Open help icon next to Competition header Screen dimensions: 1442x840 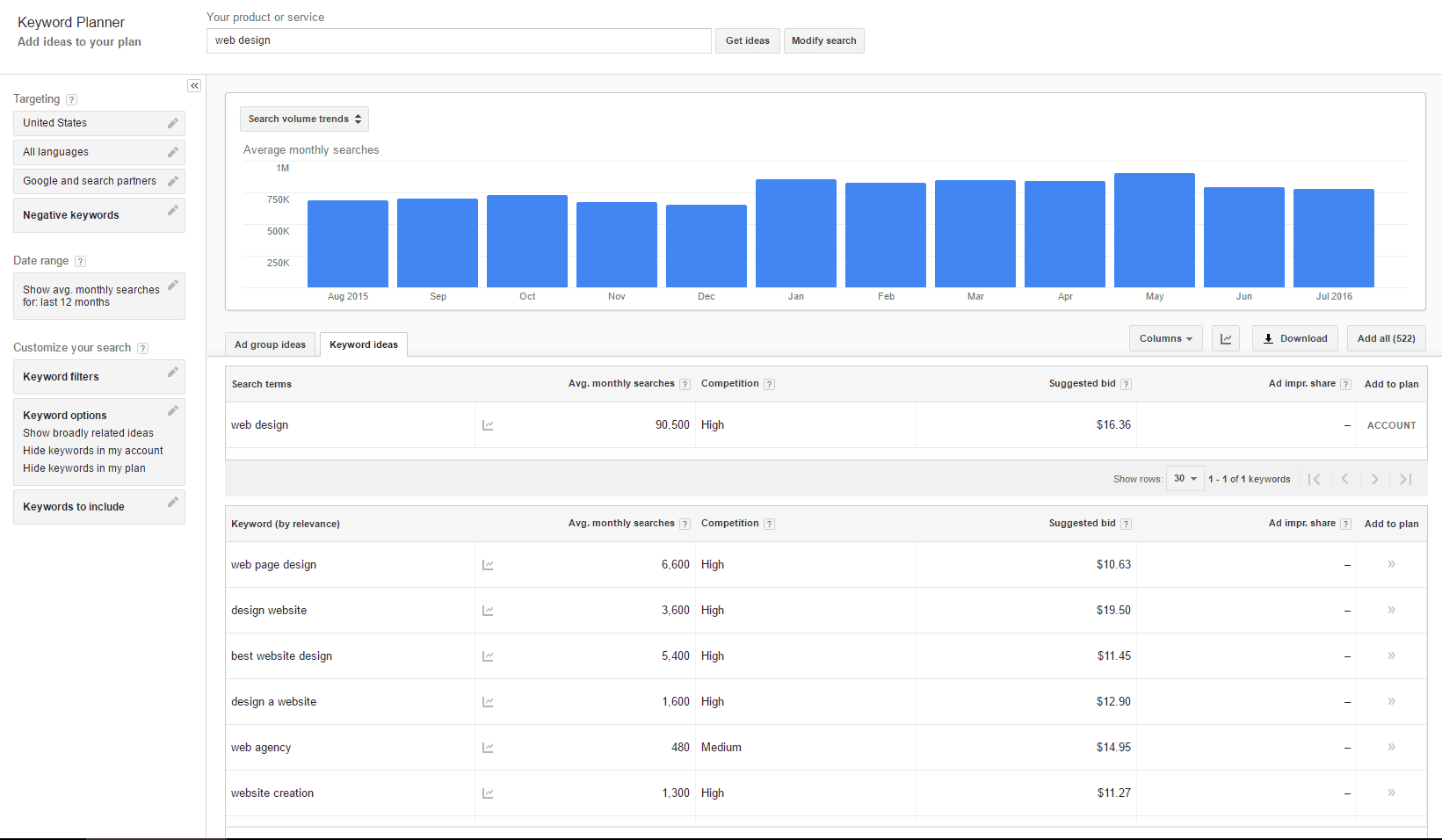[769, 383]
